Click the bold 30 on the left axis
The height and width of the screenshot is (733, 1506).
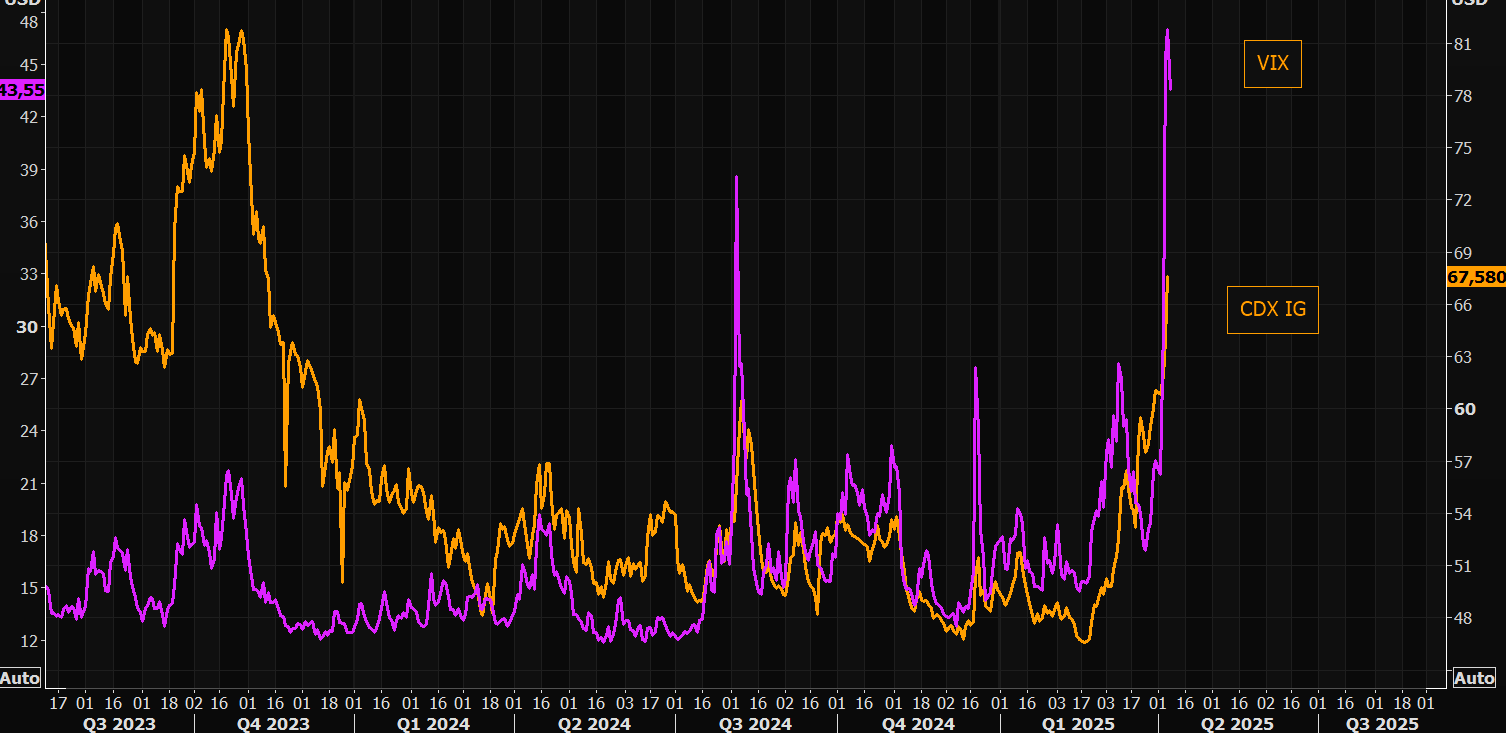27,326
